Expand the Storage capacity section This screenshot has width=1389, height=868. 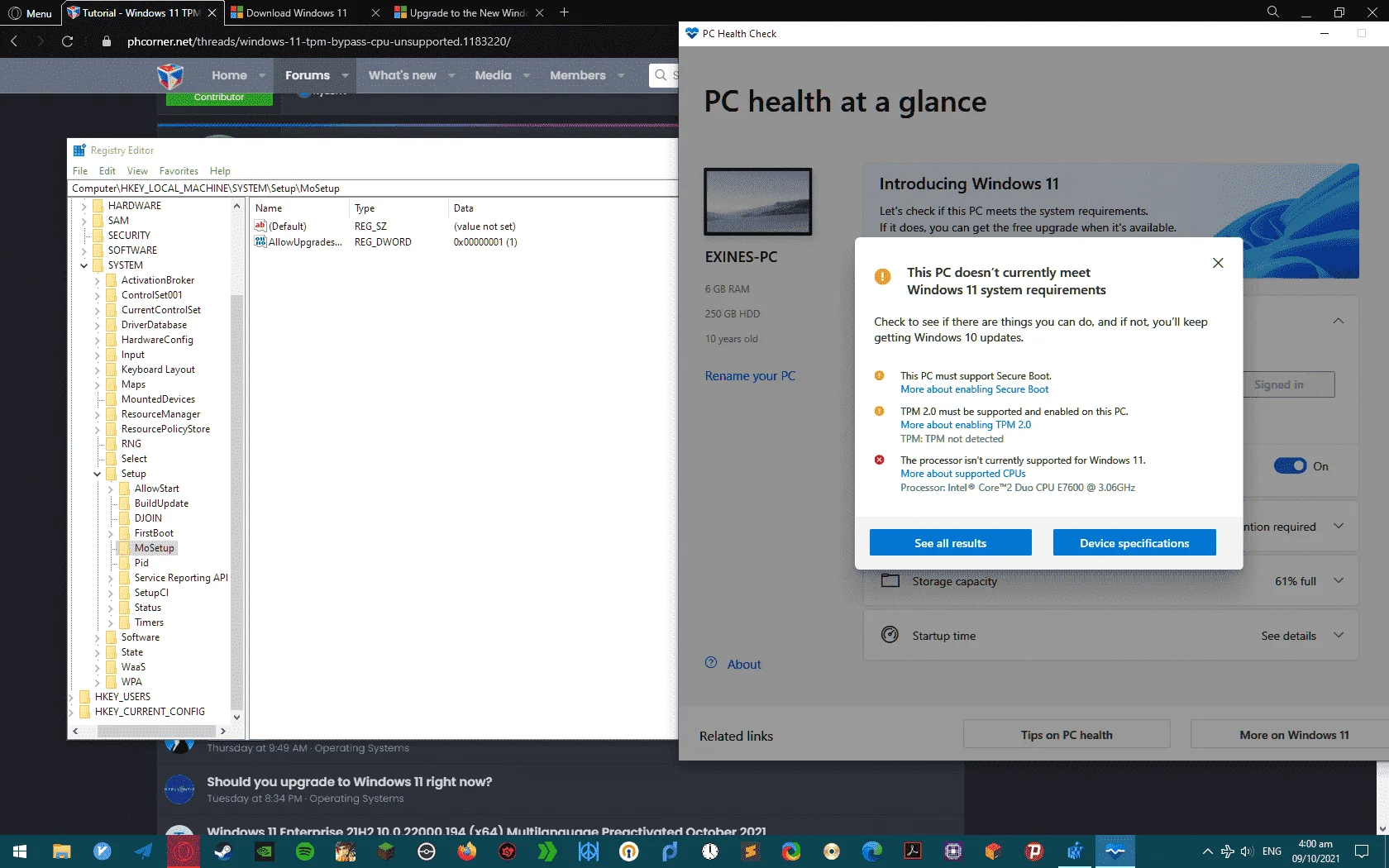[x=1339, y=581]
